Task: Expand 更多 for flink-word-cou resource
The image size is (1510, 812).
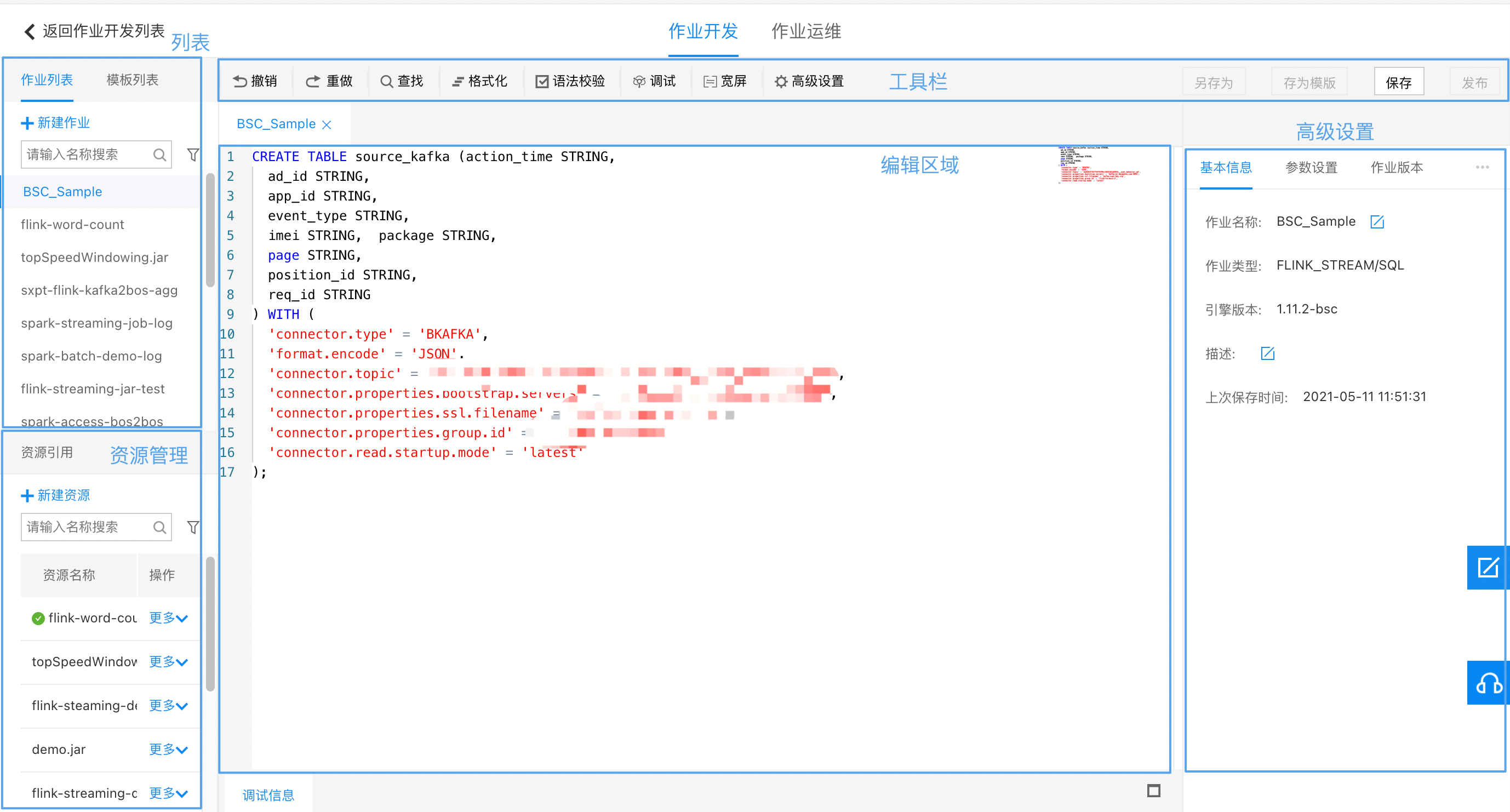Action: coord(168,618)
